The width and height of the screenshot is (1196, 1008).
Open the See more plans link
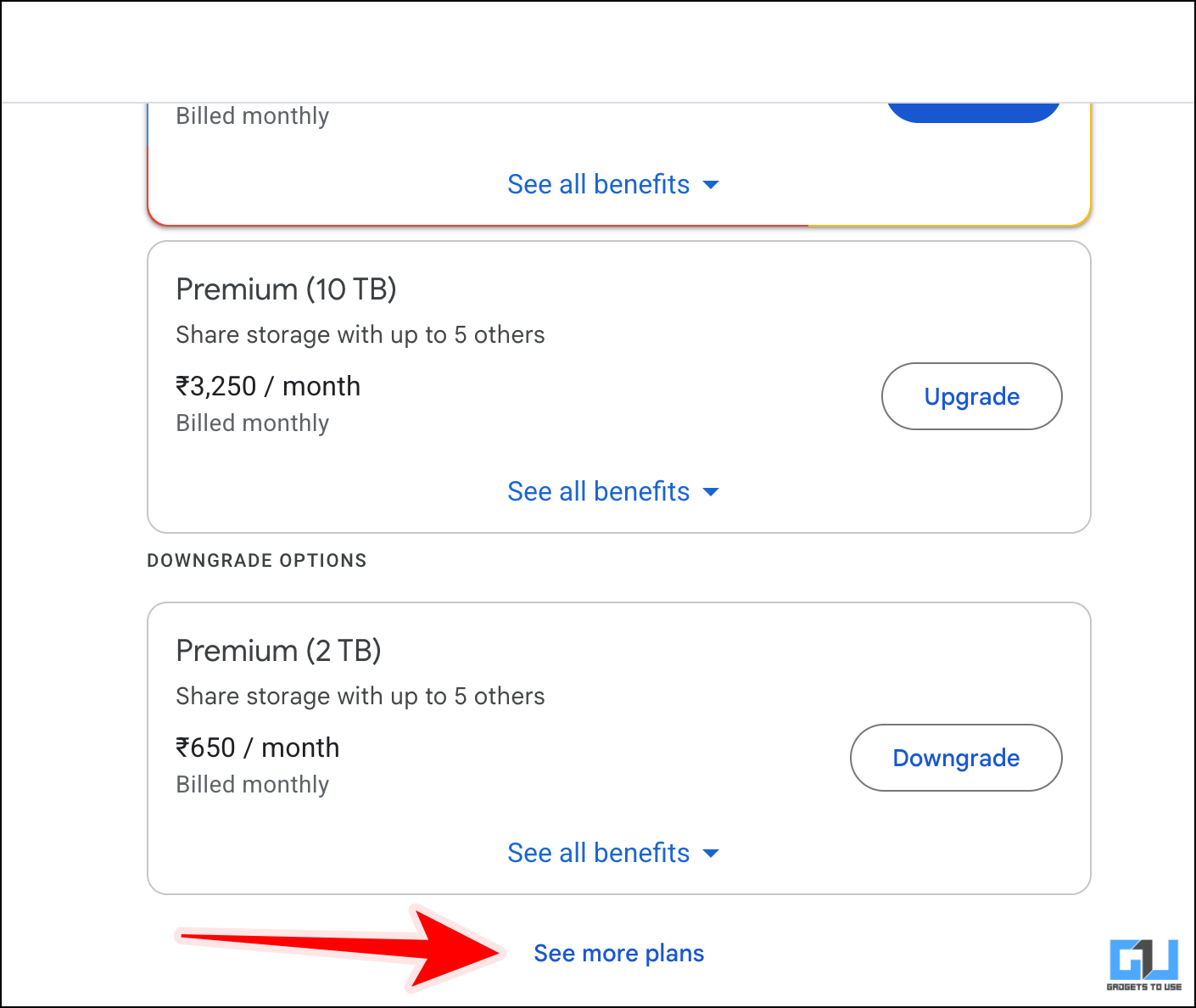pos(619,954)
